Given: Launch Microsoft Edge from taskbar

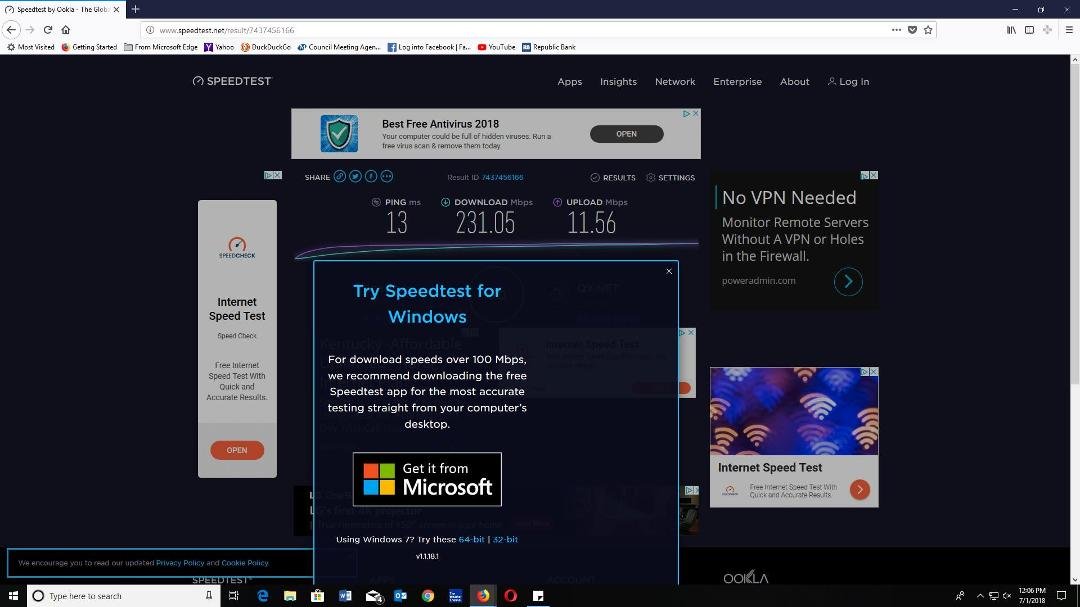Looking at the screenshot, I should pyautogui.click(x=262, y=595).
